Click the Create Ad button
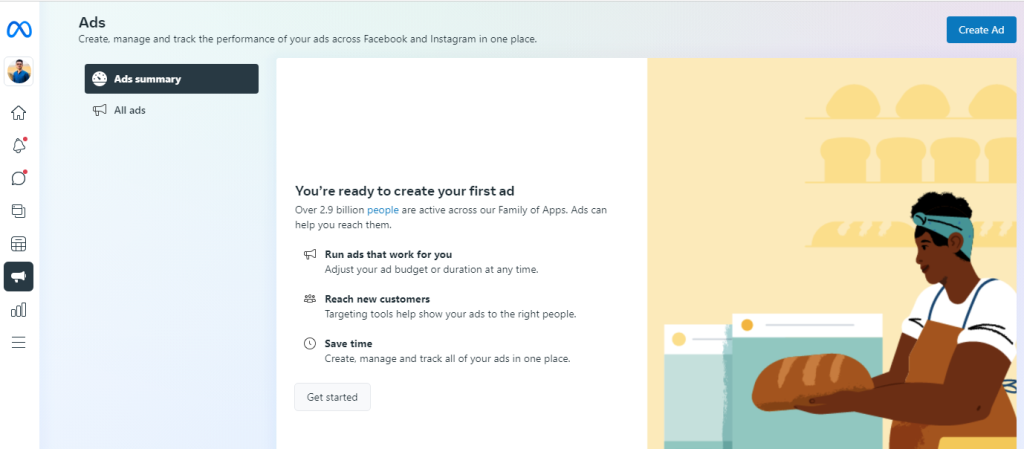This screenshot has width=1024, height=449. tap(981, 30)
